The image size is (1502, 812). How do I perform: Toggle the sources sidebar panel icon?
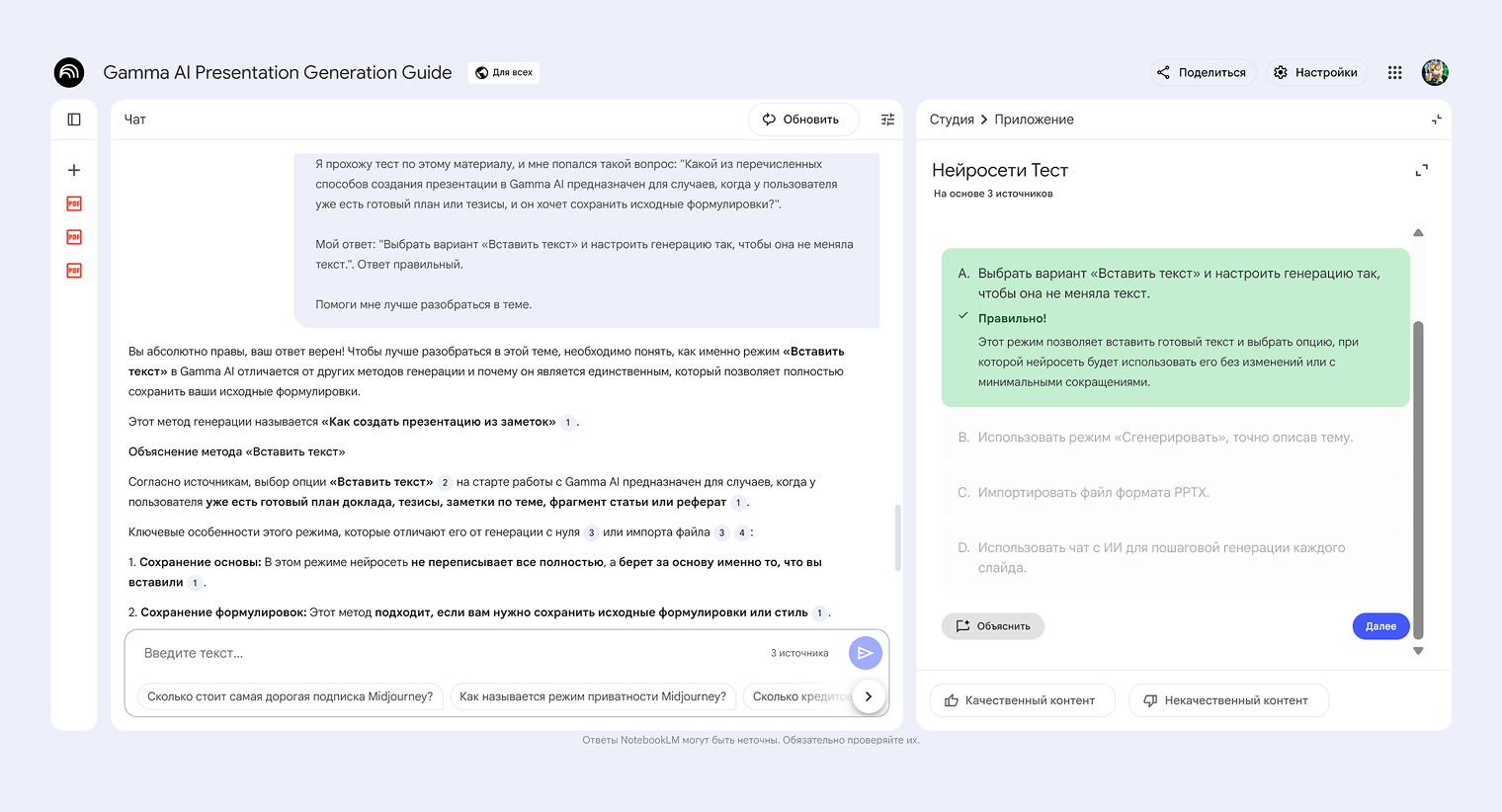coord(74,120)
